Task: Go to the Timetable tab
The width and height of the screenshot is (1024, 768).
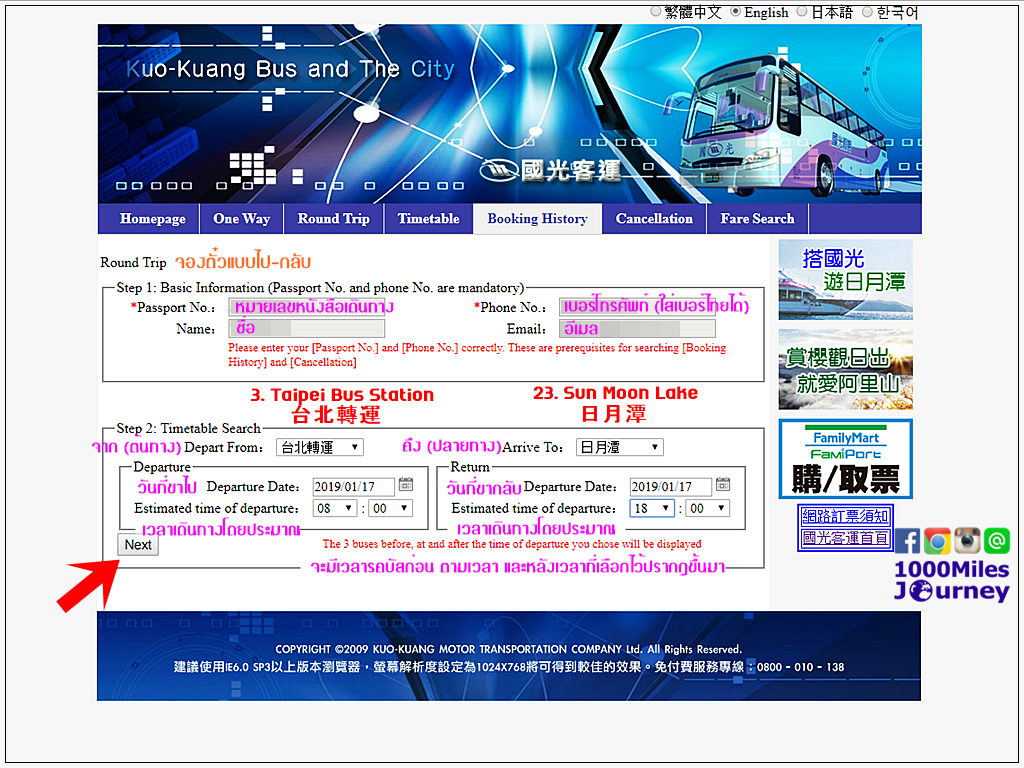Action: click(x=428, y=219)
